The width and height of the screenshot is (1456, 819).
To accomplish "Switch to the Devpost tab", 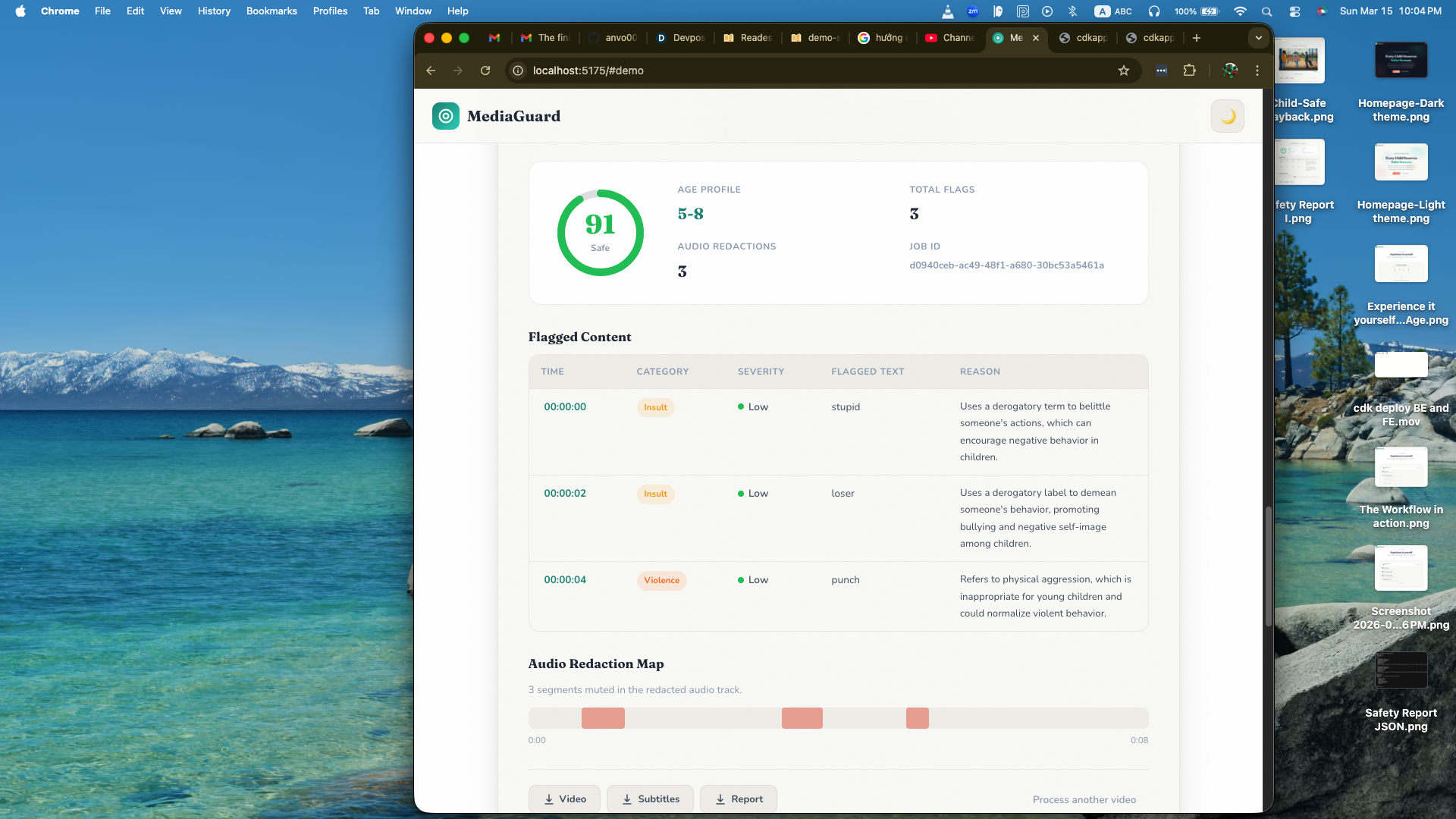I will pos(680,38).
